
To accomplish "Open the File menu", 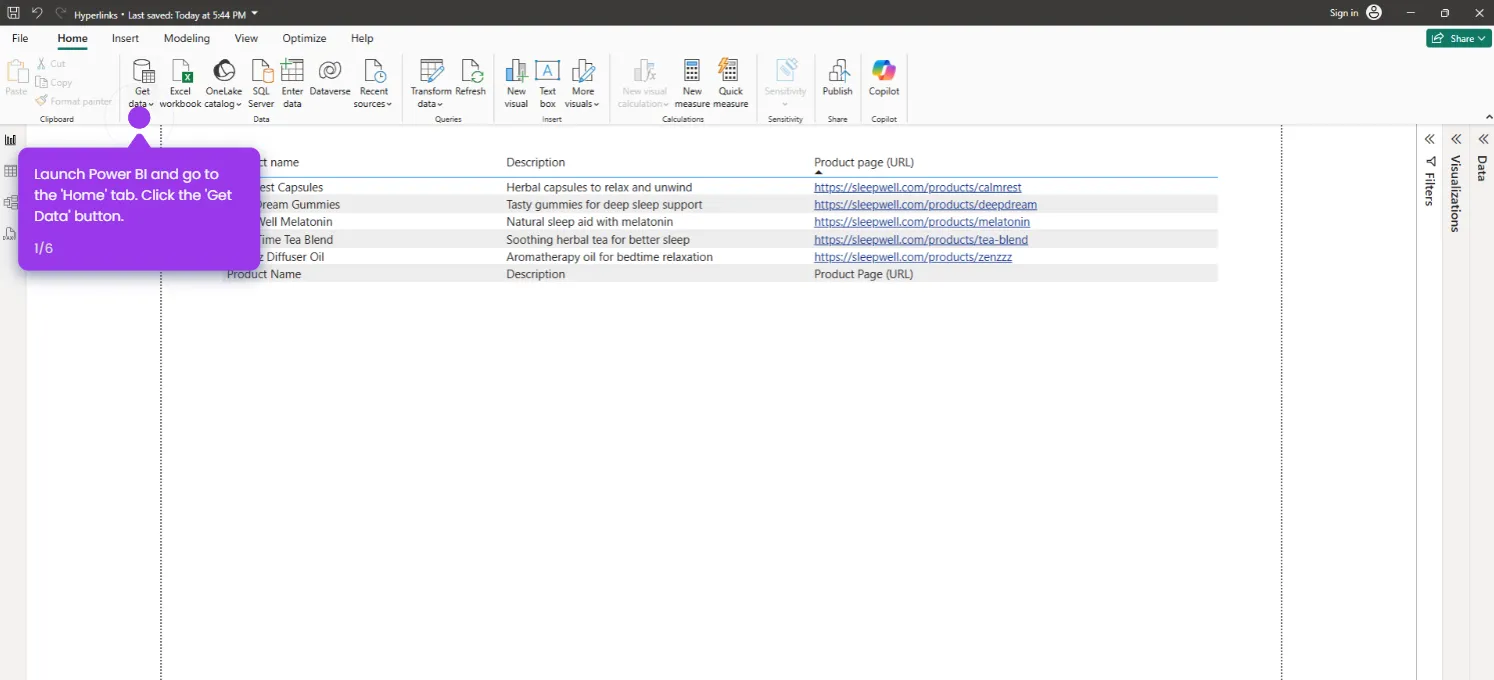I will [x=20, y=38].
